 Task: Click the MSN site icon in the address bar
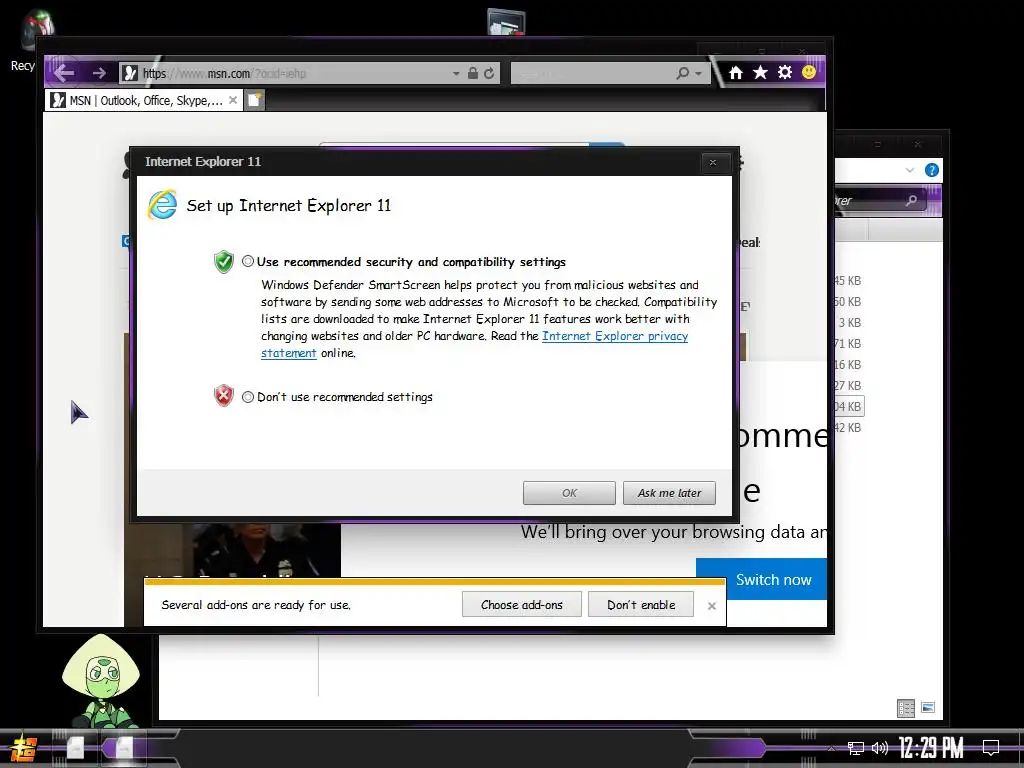click(x=130, y=73)
